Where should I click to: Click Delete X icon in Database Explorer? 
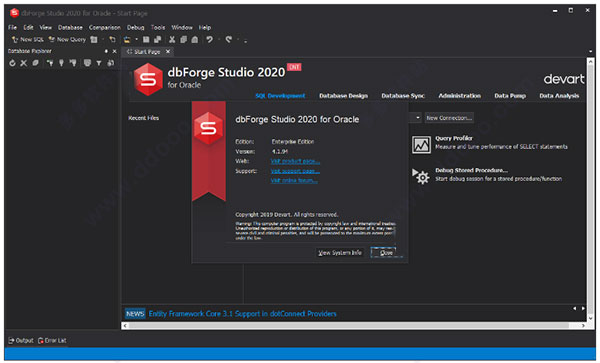pos(24,63)
